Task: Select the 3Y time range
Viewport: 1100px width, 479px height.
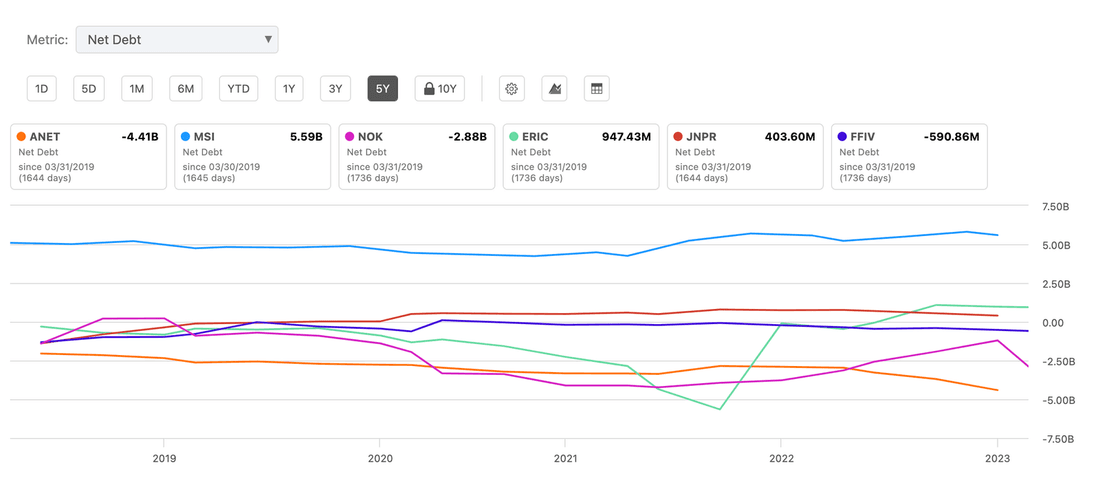Action: point(335,89)
